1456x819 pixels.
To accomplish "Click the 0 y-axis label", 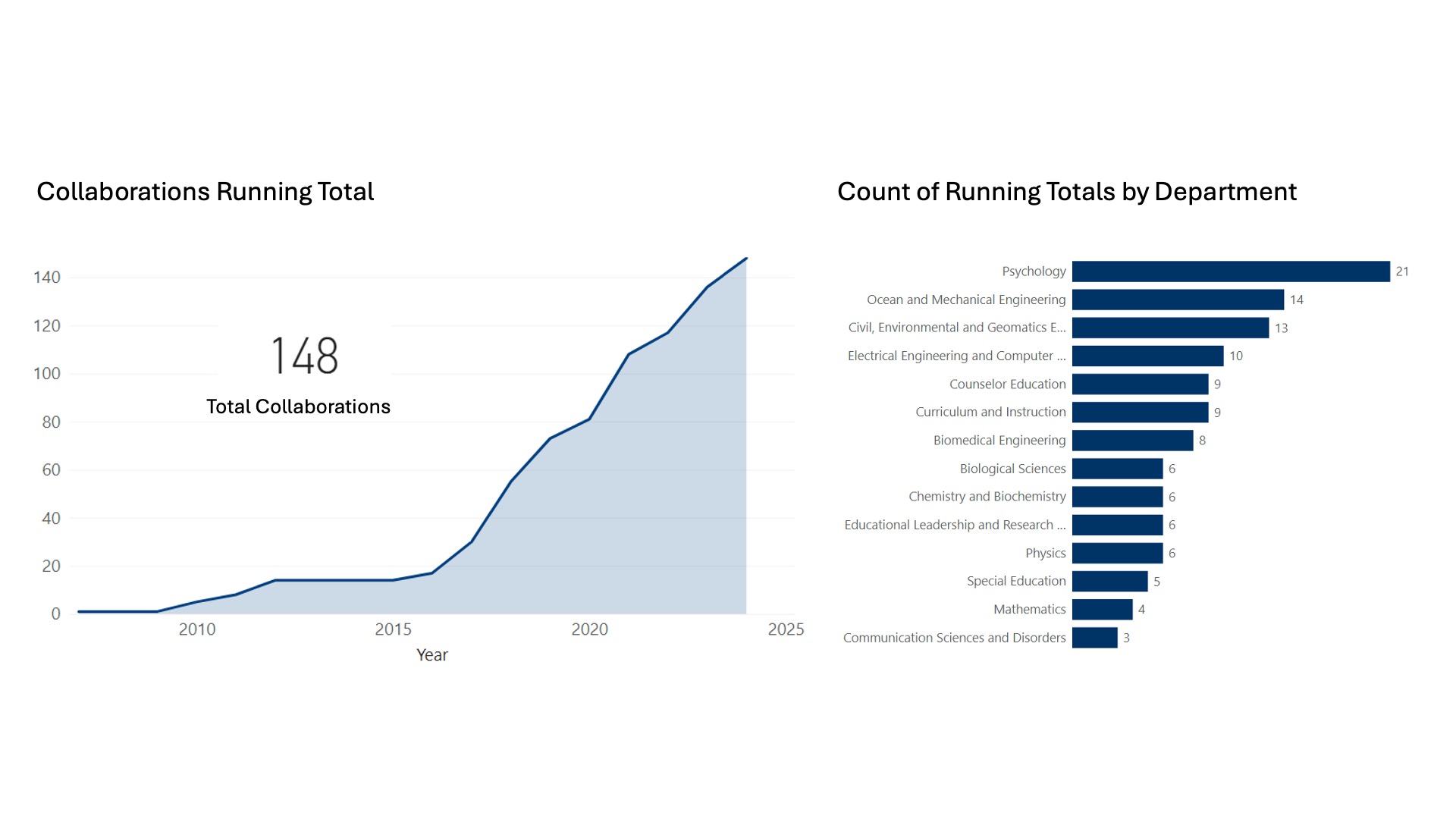I will pyautogui.click(x=55, y=614).
